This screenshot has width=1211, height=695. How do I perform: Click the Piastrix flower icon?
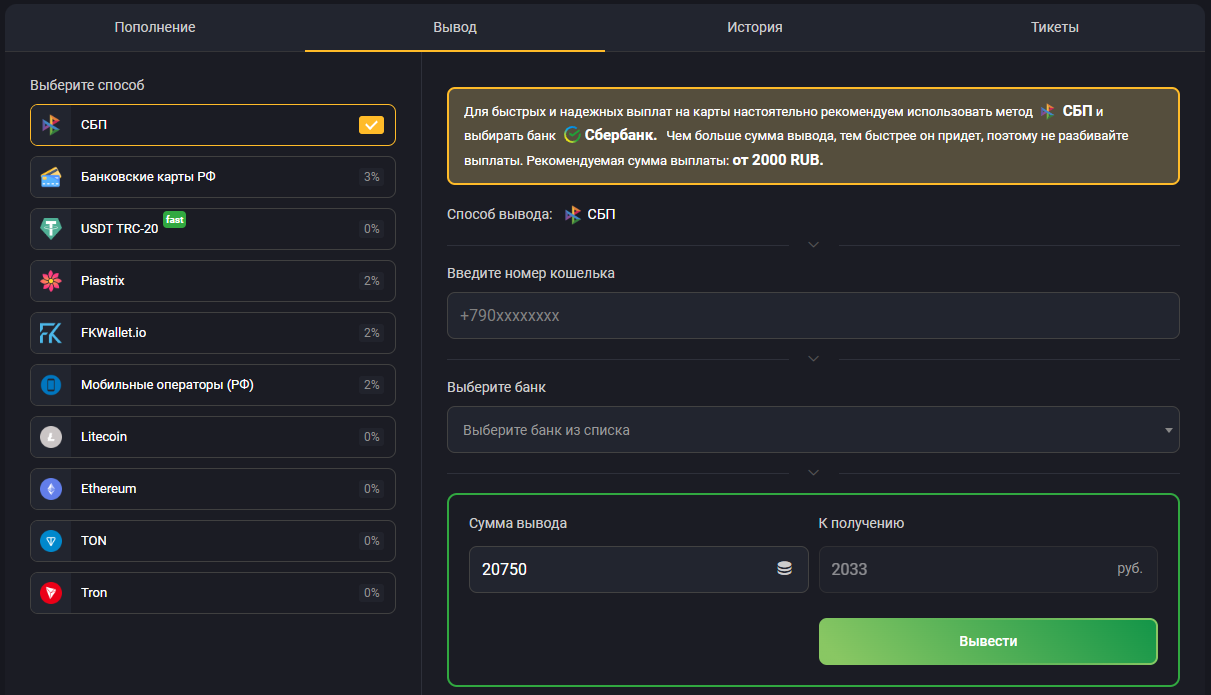click(x=51, y=281)
